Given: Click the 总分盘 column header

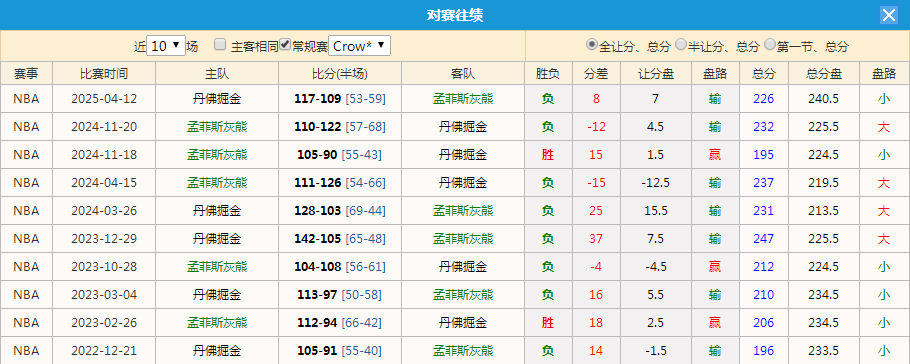Looking at the screenshot, I should (x=824, y=74).
